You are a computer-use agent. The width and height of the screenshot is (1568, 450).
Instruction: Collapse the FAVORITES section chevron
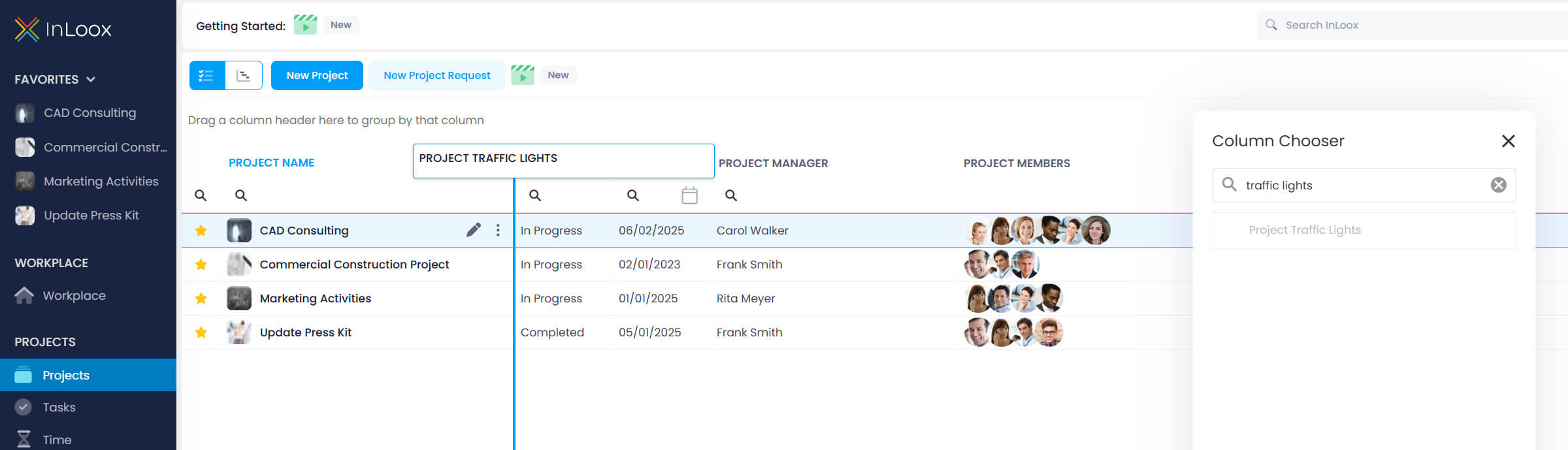(91, 80)
